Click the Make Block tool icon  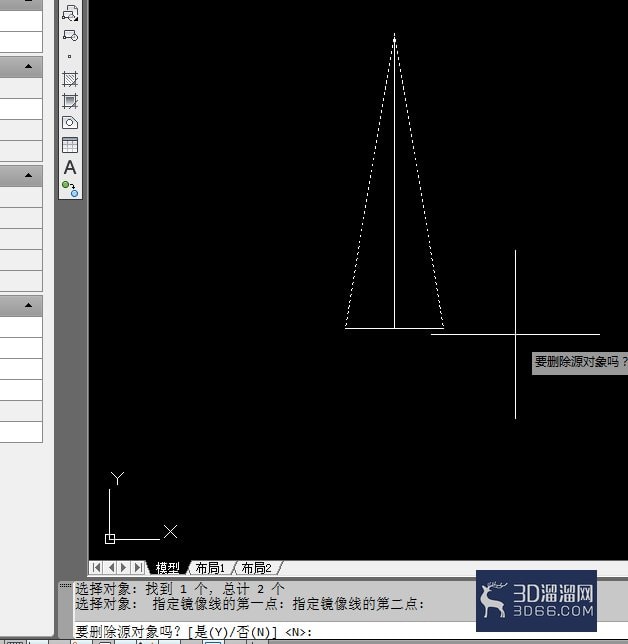[70, 35]
